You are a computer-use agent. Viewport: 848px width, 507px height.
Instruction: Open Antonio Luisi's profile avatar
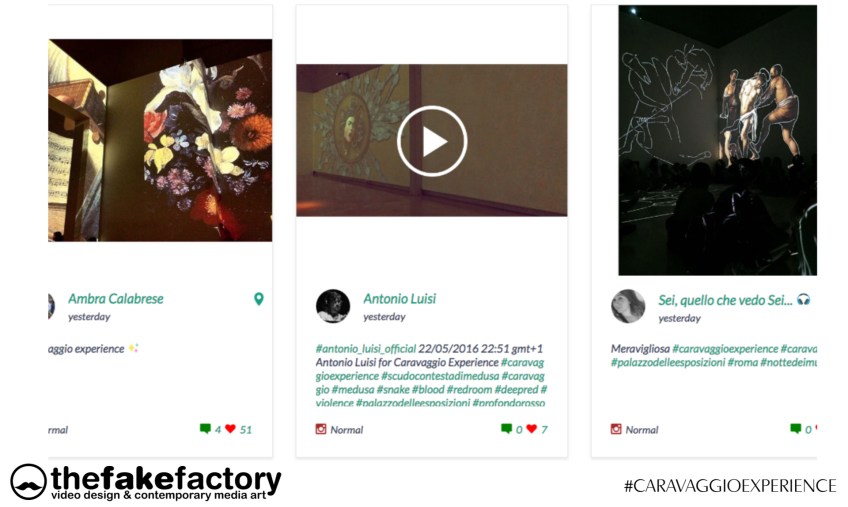[x=333, y=306]
